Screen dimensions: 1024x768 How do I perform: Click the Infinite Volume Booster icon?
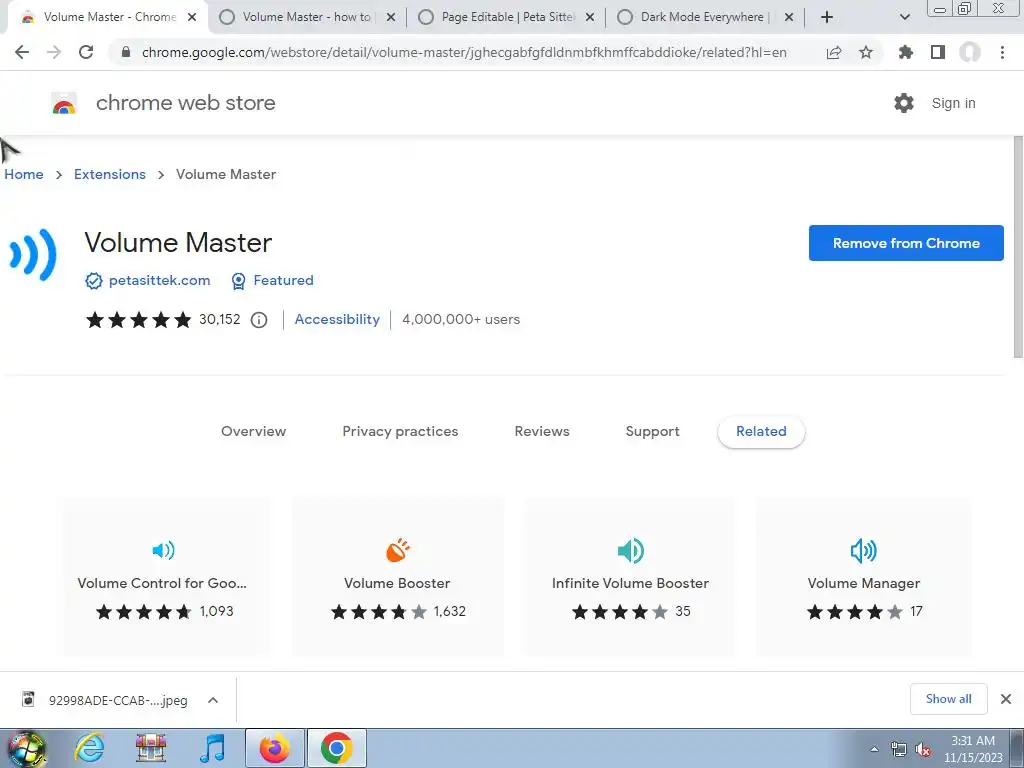click(x=631, y=551)
